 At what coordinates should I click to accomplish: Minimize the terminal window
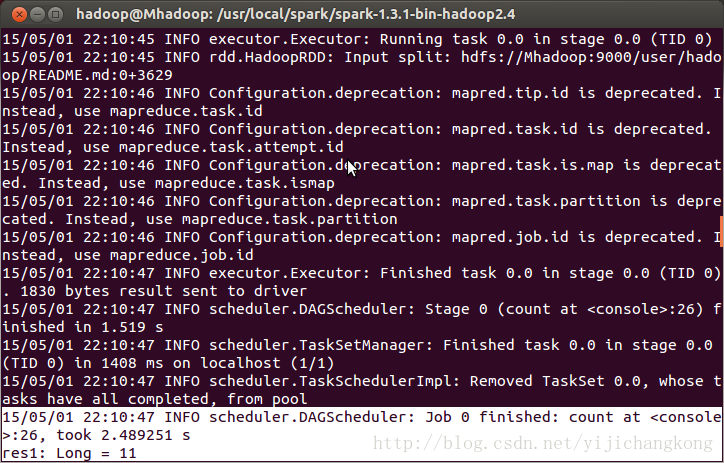pyautogui.click(x=37, y=15)
